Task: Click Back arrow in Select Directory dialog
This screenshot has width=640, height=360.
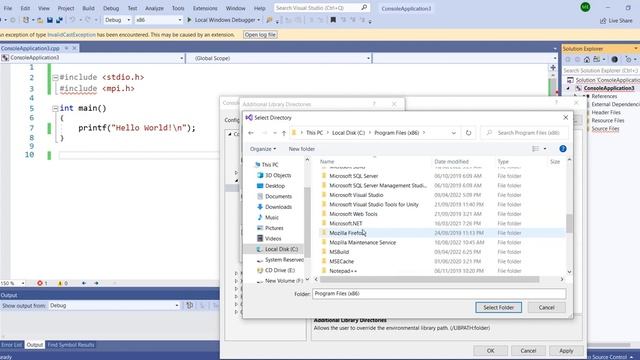Action: [x=251, y=133]
